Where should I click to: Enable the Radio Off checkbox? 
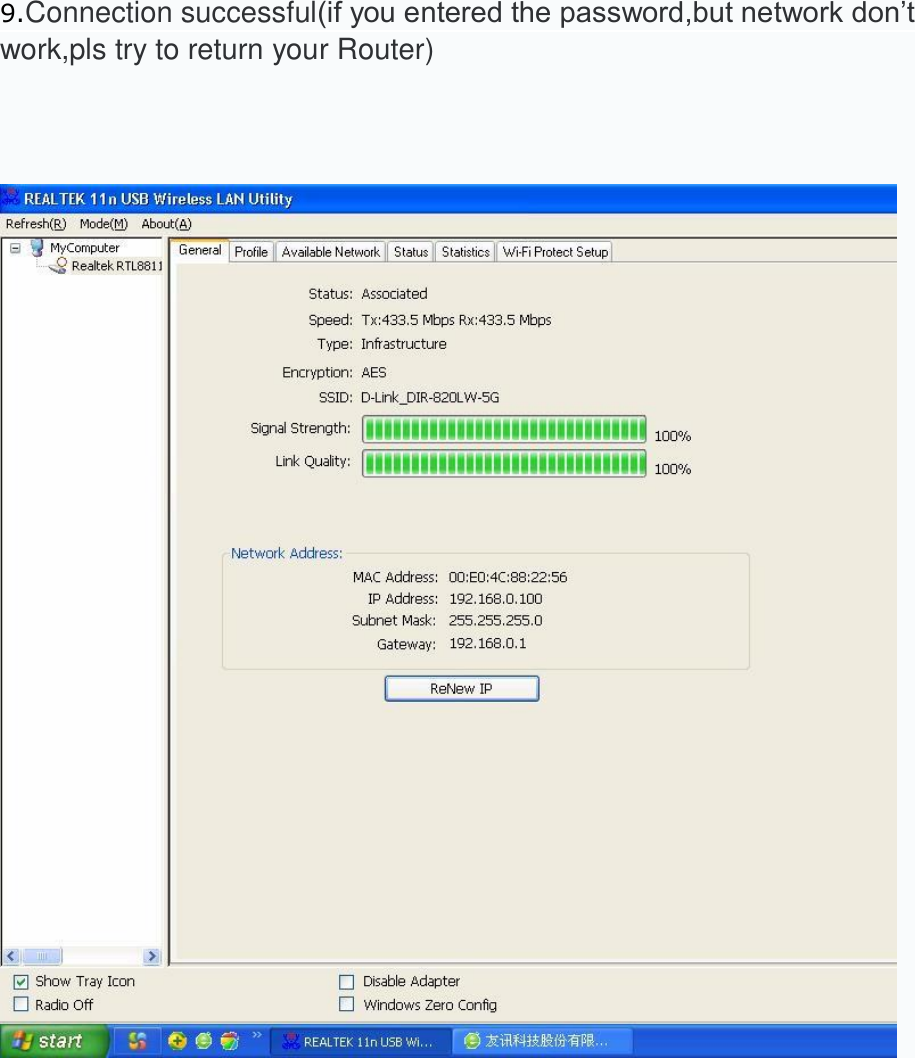pos(21,1005)
